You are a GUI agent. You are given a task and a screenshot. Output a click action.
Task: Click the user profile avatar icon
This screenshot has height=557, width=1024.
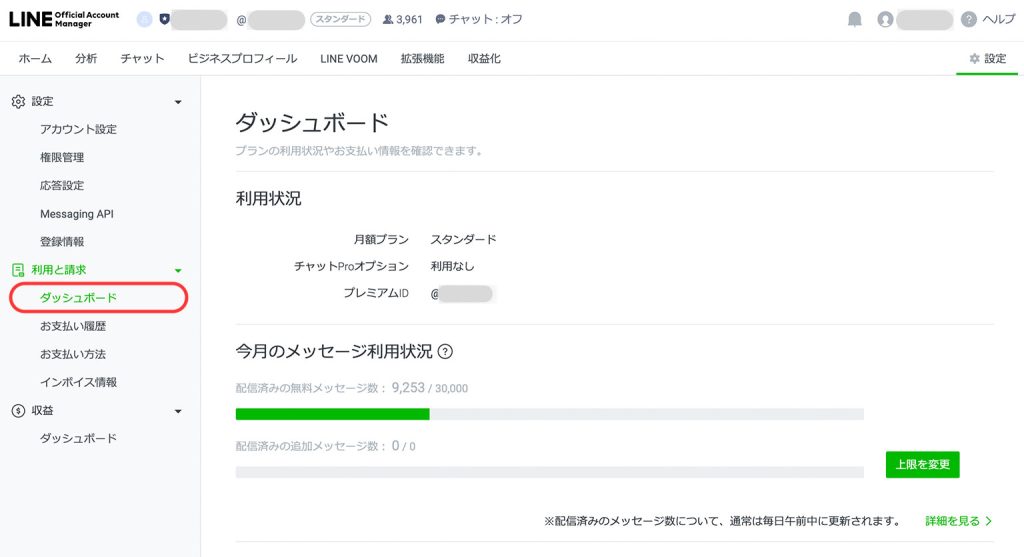tap(884, 19)
